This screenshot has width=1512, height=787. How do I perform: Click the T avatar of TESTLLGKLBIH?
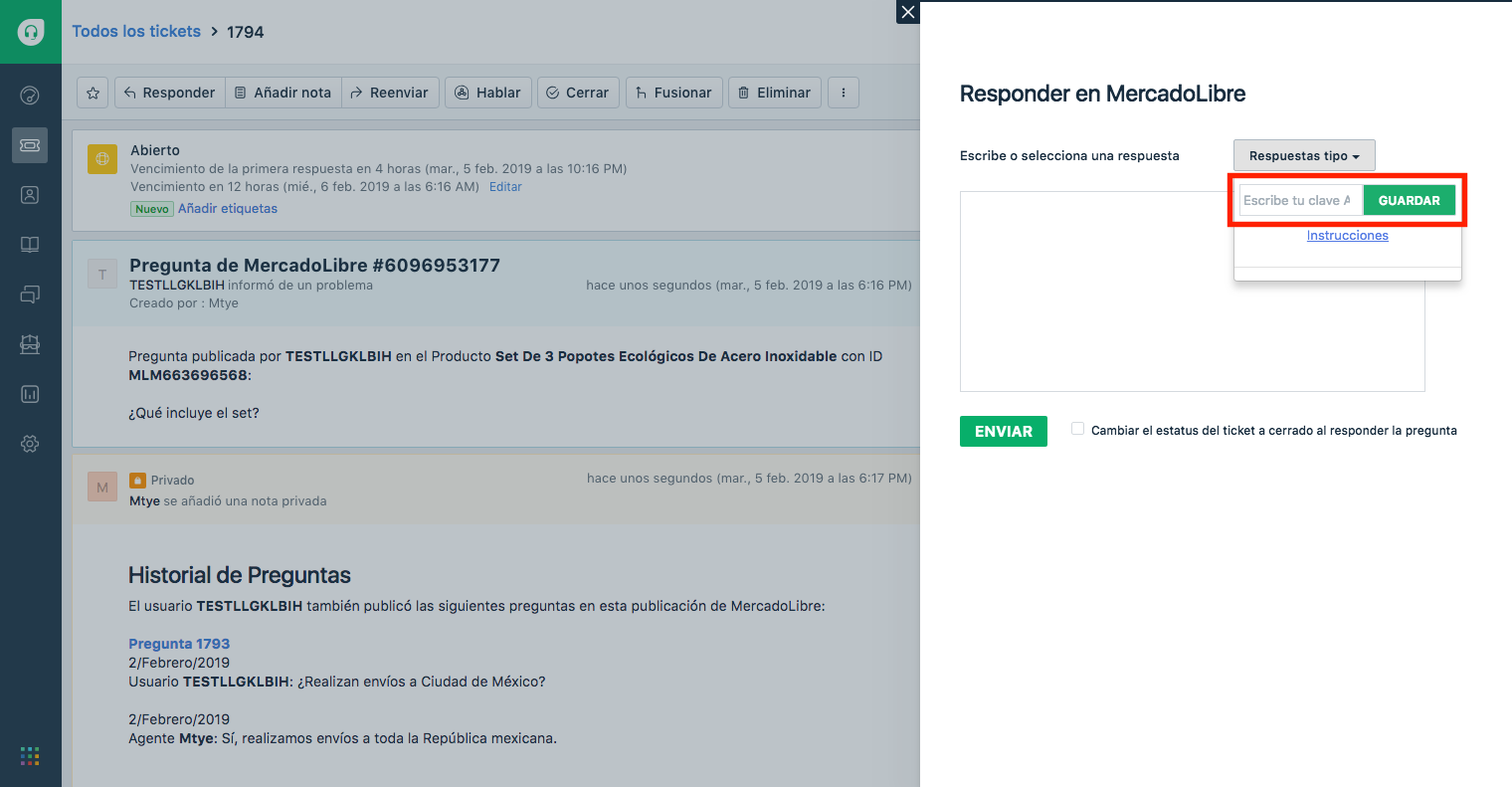pos(102,275)
